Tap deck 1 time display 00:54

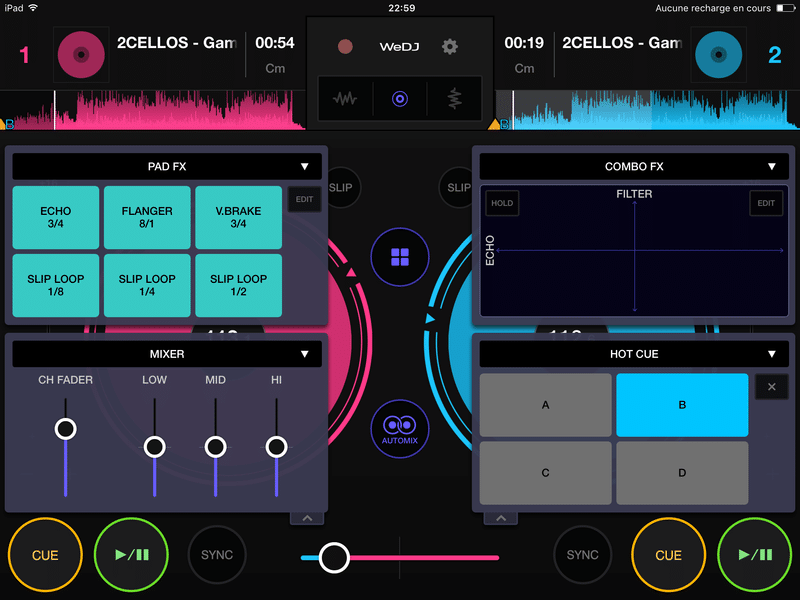click(275, 43)
